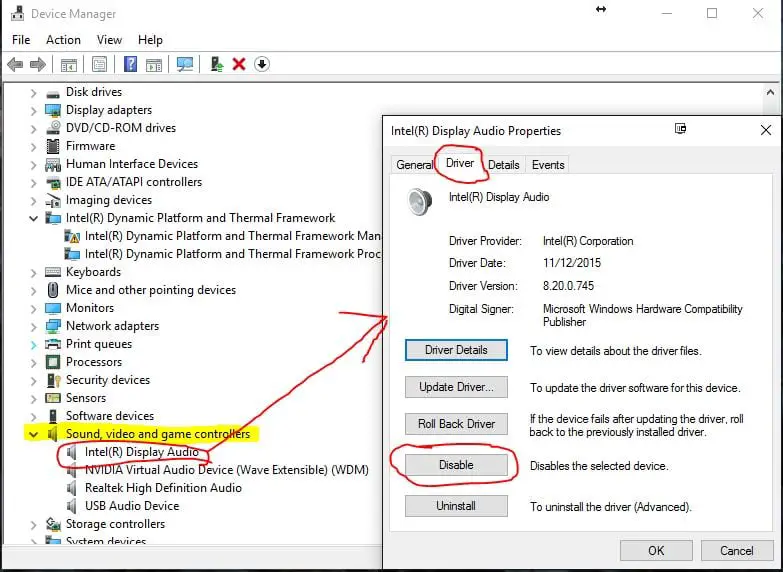Select Dynamic Platform Thermal Framework Manager warning item

(233, 236)
